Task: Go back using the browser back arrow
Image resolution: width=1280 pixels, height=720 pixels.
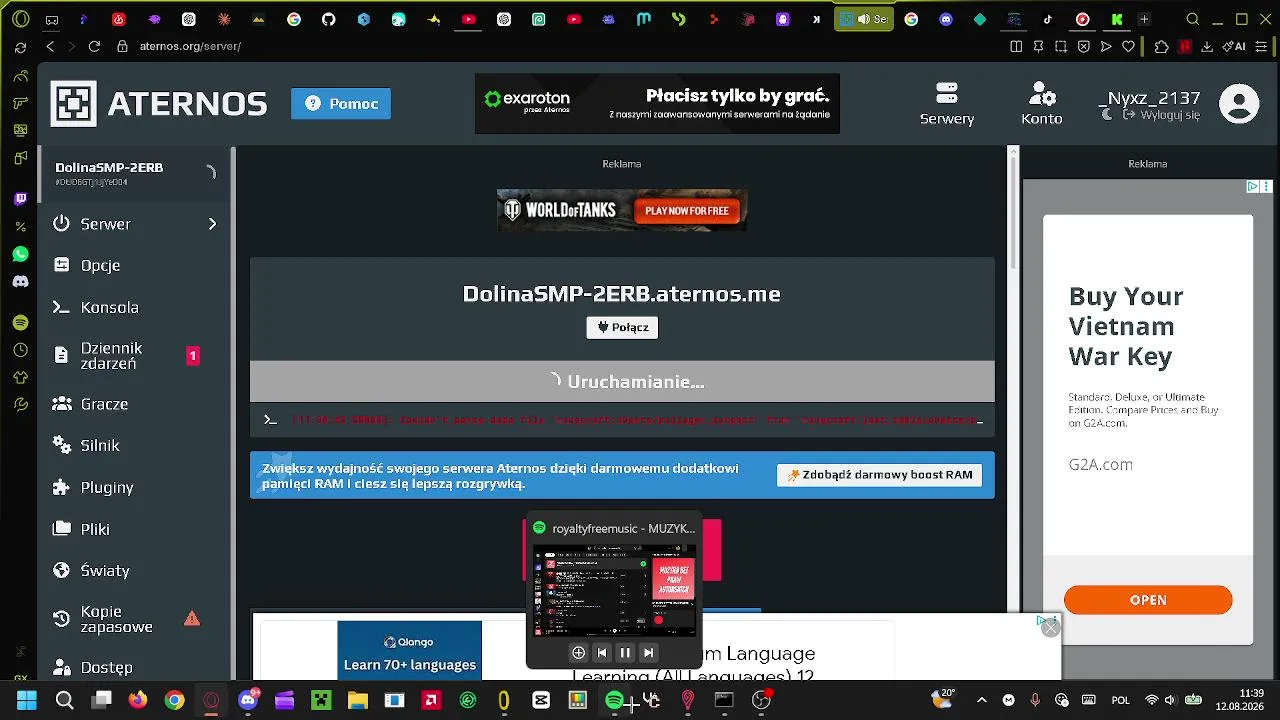Action: tap(50, 46)
